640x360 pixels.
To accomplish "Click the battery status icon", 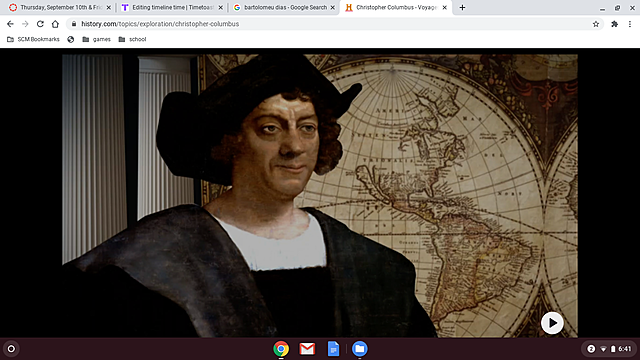I will click(x=613, y=349).
